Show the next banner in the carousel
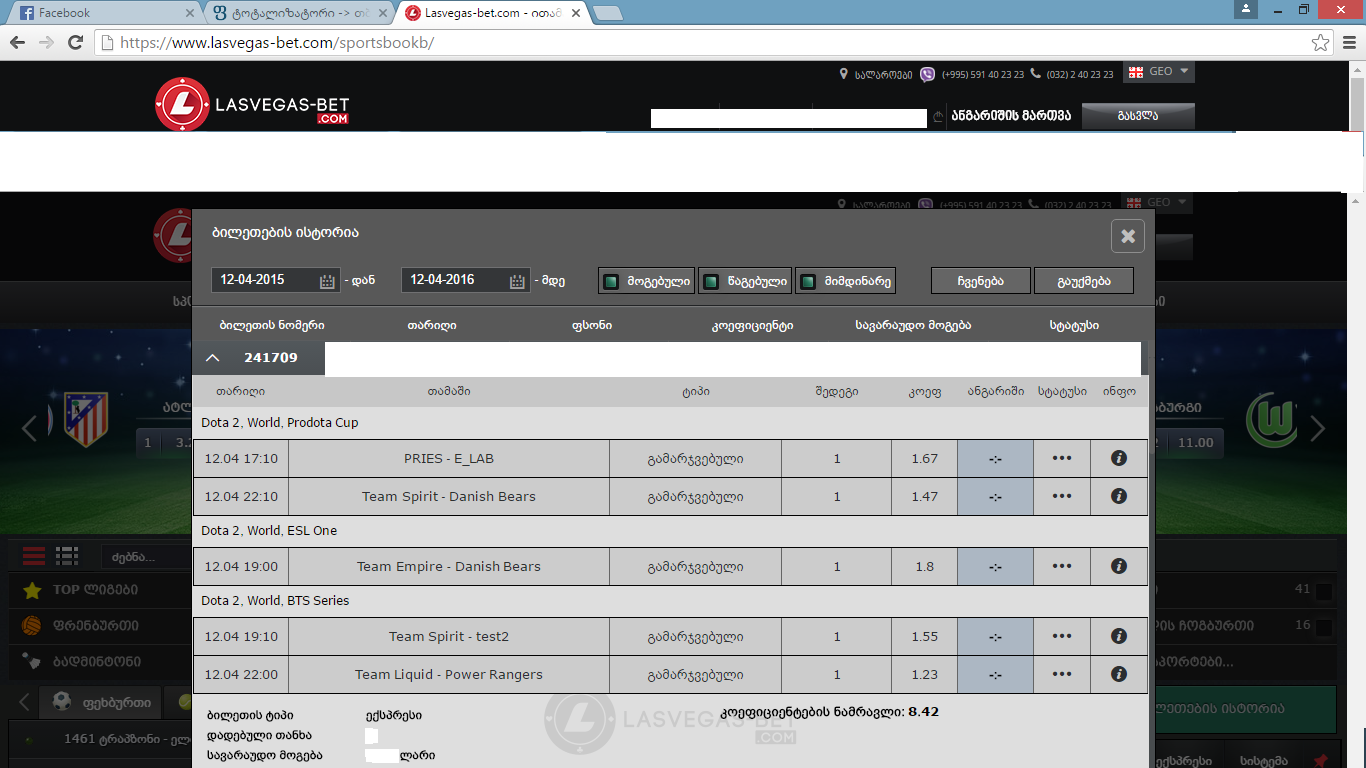 click(1318, 428)
